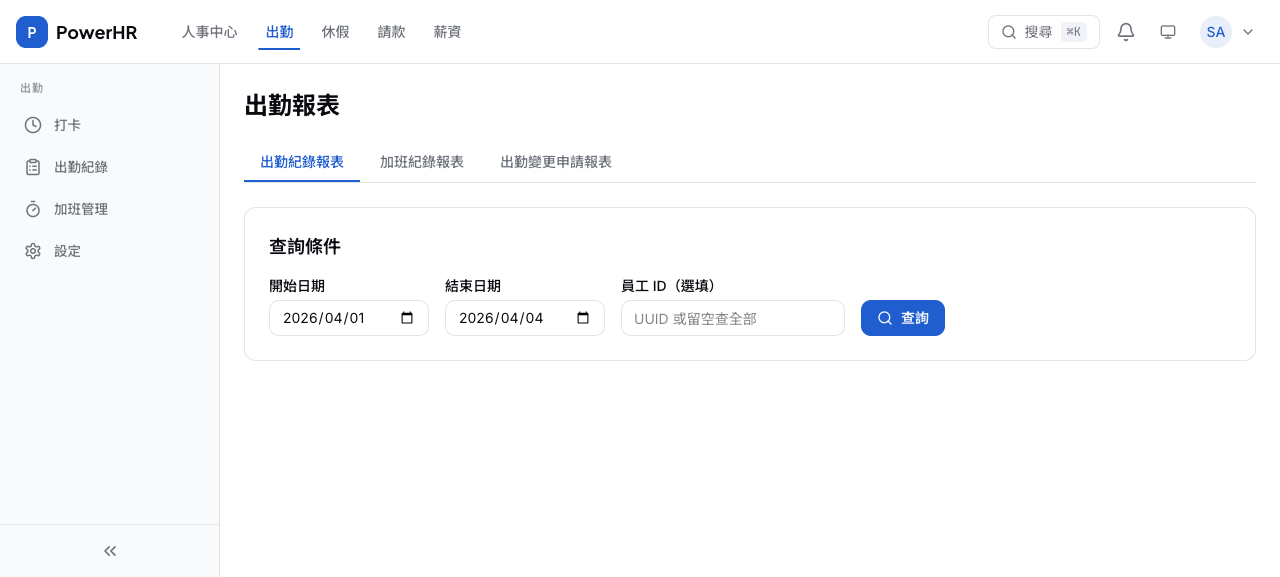
Task: Click the 員工 ID input field
Action: point(732,317)
